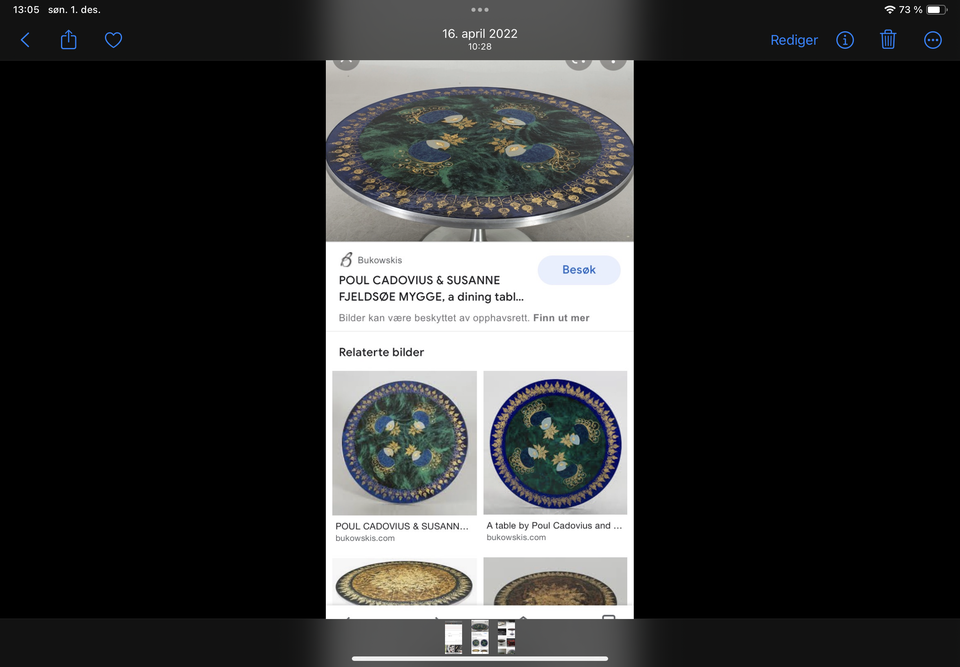Click the Besøk button
The width and height of the screenshot is (960, 667).
point(579,270)
